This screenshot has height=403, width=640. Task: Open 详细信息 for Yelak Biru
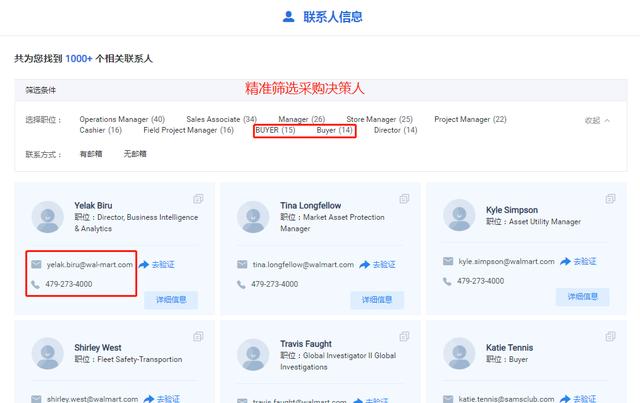point(171,300)
